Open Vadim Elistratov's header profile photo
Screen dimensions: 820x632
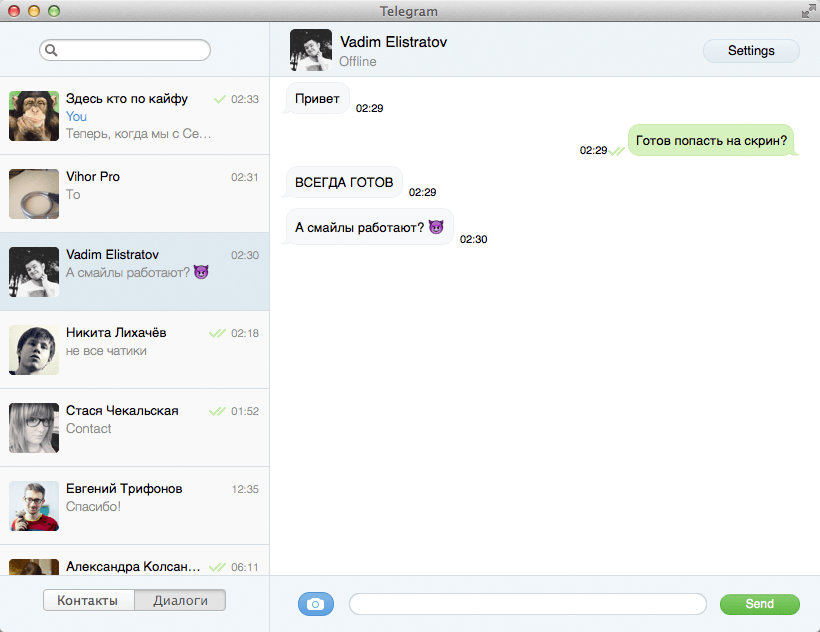tap(311, 50)
